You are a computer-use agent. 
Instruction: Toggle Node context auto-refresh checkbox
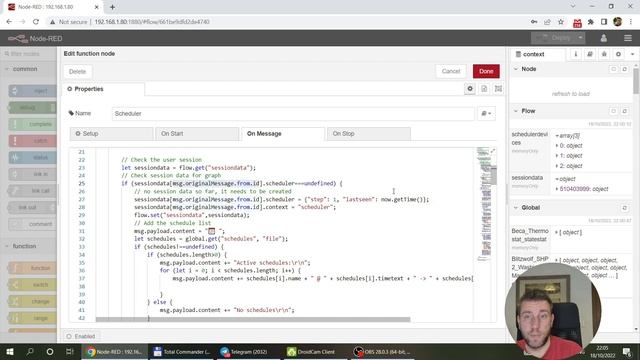(613, 69)
